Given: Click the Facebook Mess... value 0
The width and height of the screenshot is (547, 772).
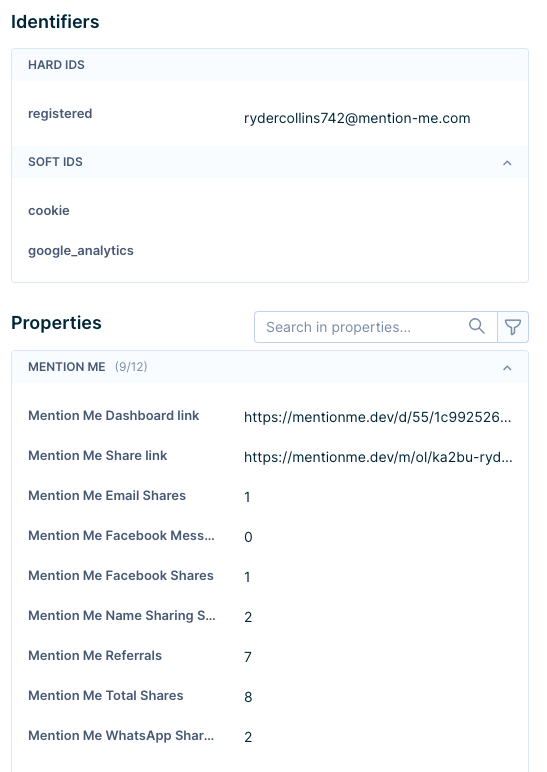Looking at the screenshot, I should [248, 537].
